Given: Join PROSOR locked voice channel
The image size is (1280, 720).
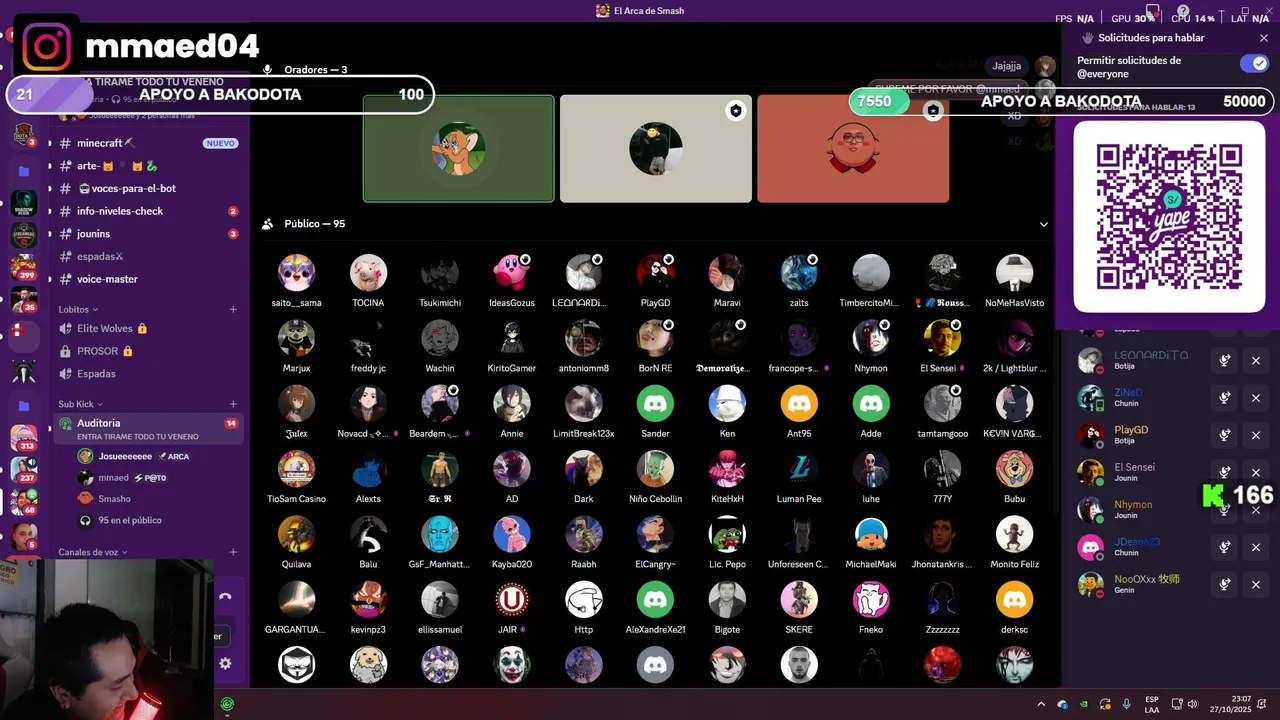Looking at the screenshot, I should [147, 351].
